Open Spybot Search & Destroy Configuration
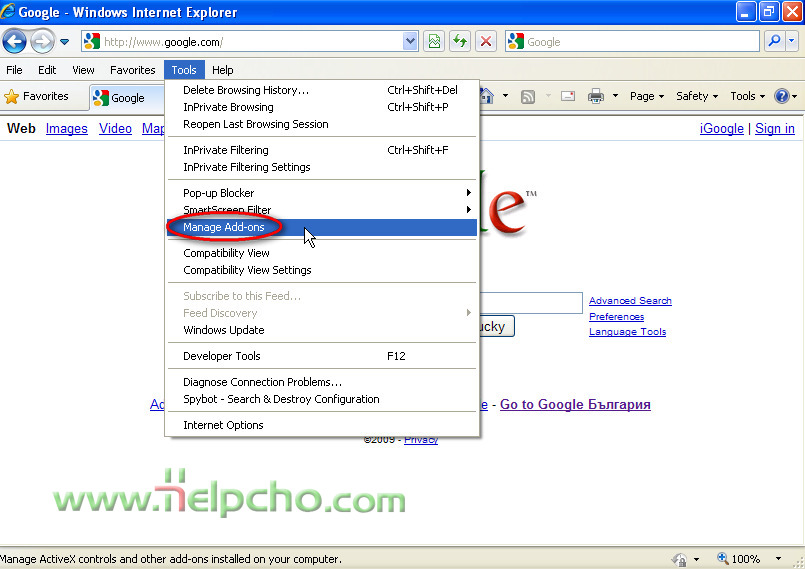The image size is (805, 569). (x=322, y=399)
